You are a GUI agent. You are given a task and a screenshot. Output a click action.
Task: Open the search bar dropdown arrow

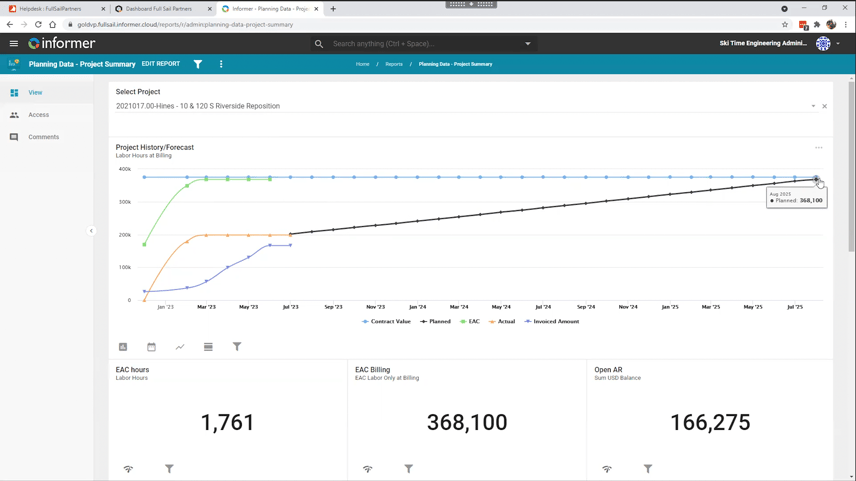coord(527,44)
